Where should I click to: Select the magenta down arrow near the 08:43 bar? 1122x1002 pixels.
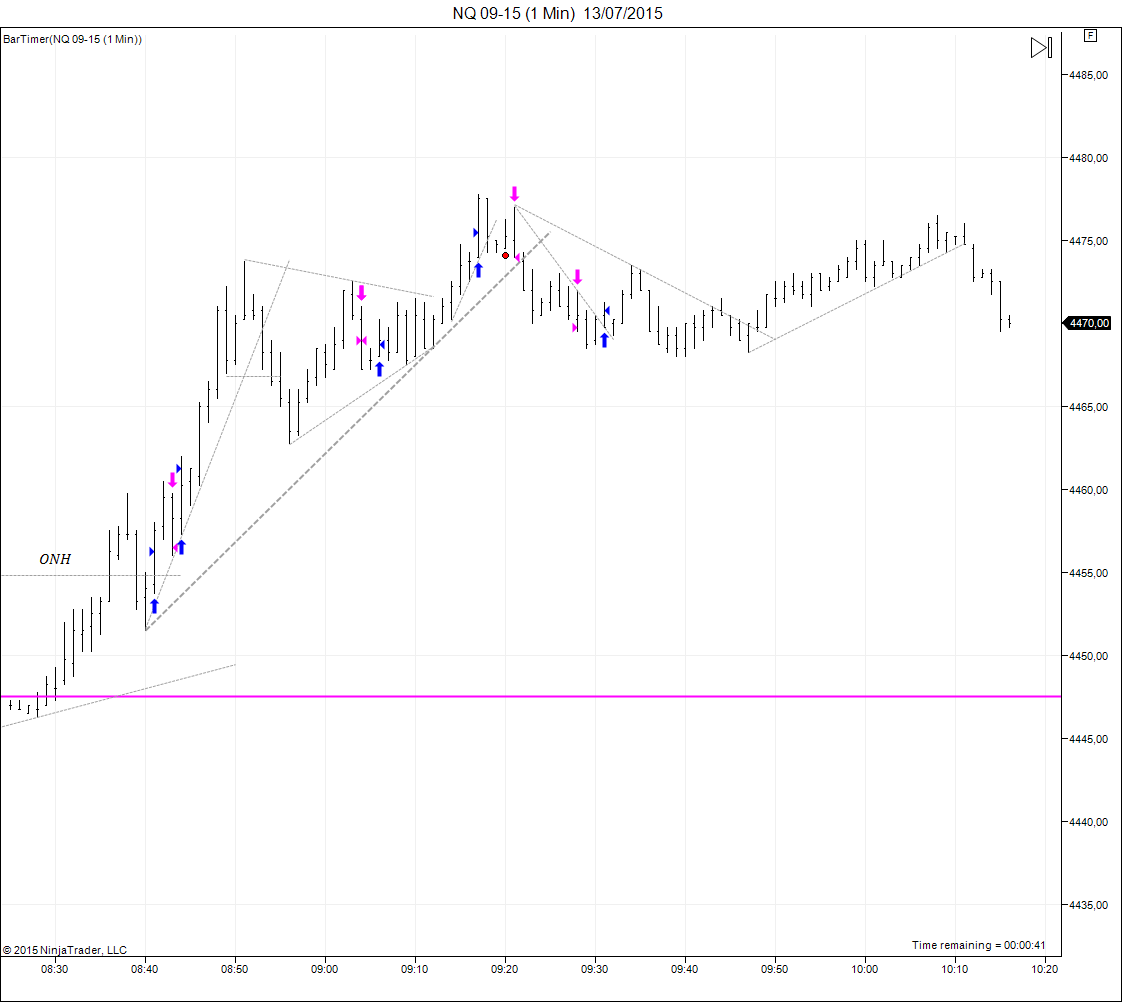[x=172, y=480]
